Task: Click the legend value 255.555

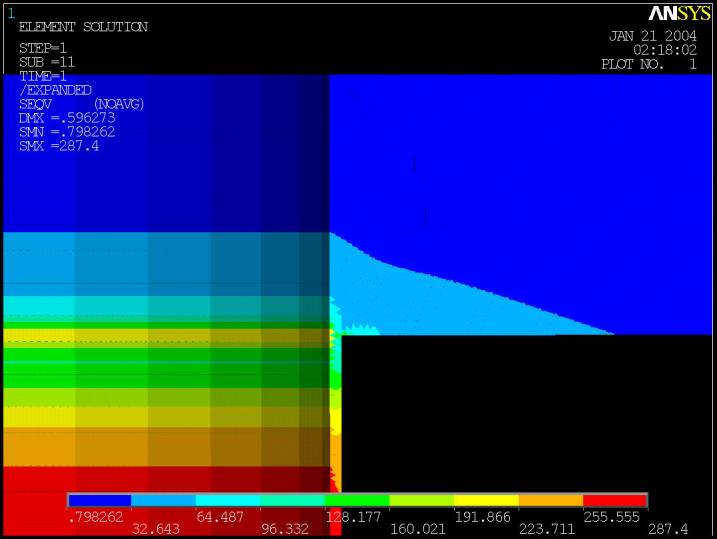Action: 611,517
